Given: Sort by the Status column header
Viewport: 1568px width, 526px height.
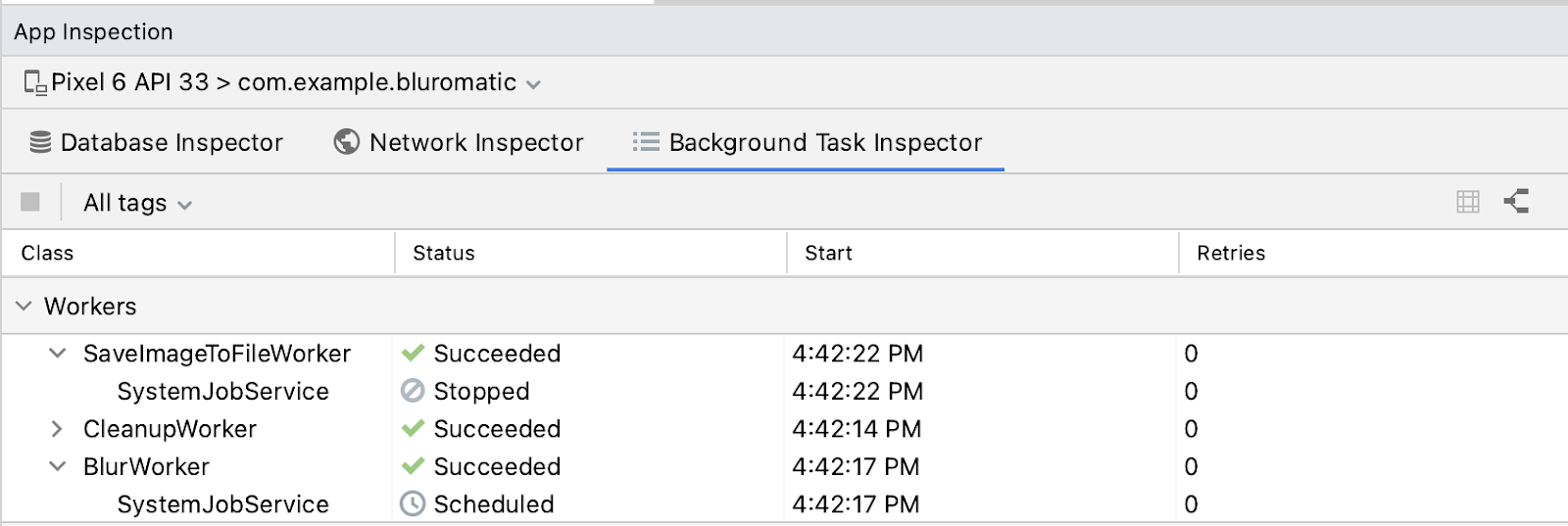Looking at the screenshot, I should 443,254.
